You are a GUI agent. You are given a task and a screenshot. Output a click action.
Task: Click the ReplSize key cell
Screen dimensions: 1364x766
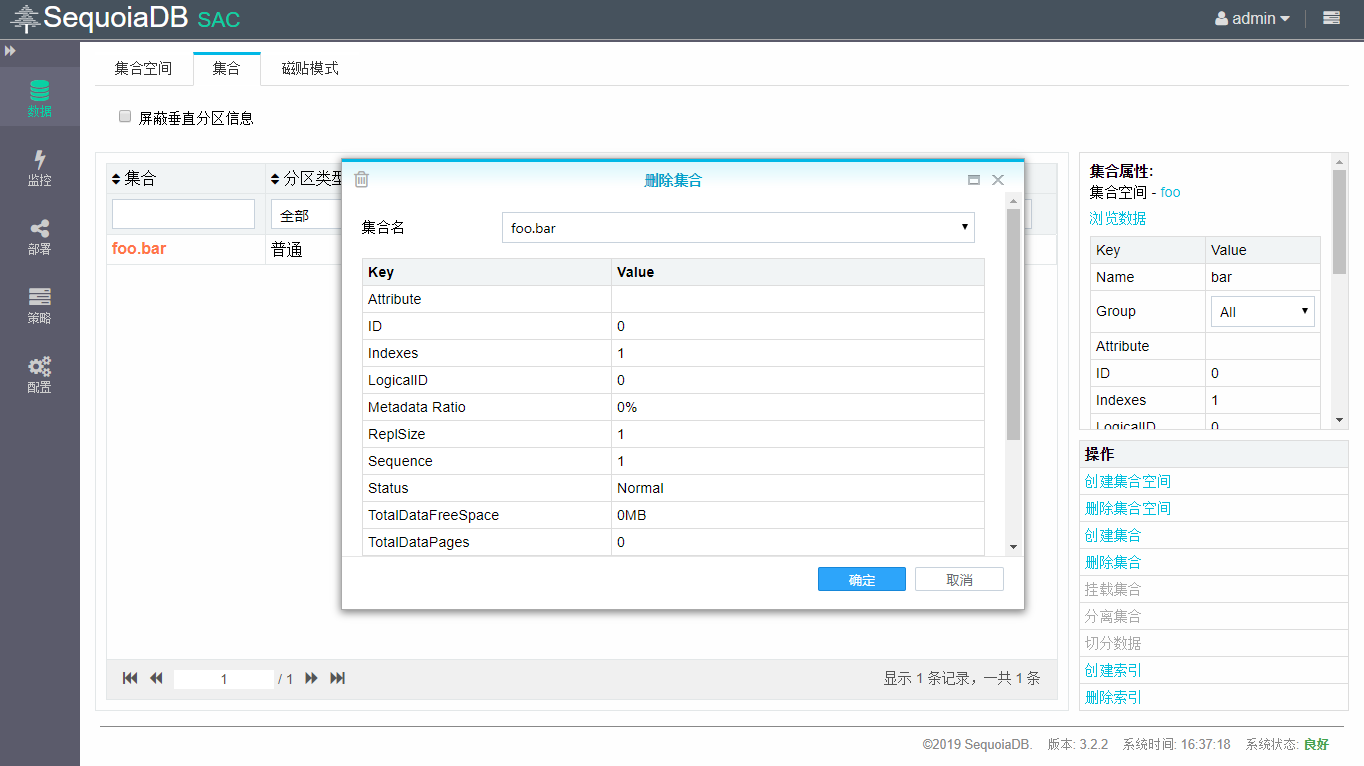point(487,434)
